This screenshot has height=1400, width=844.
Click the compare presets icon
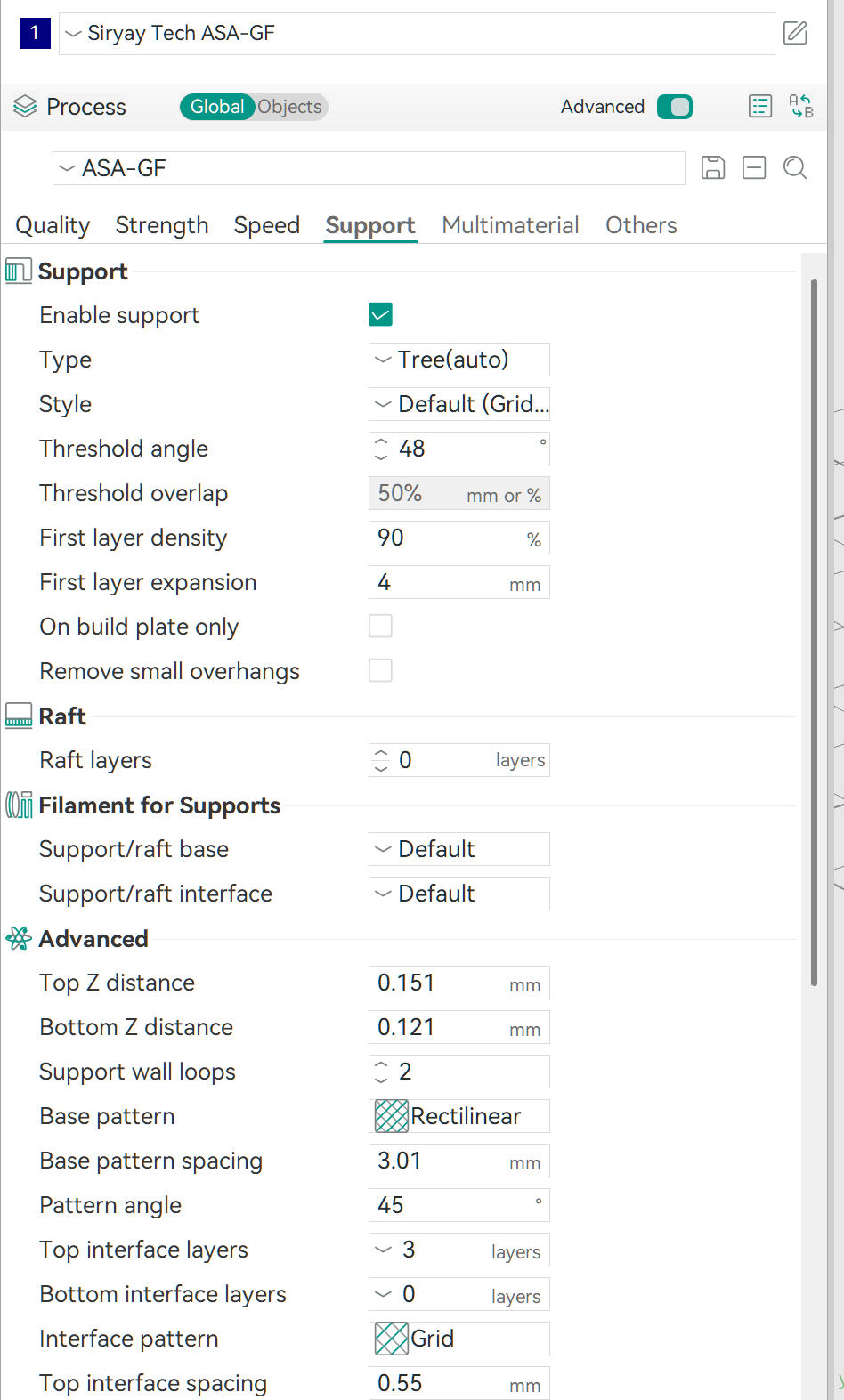(x=801, y=106)
